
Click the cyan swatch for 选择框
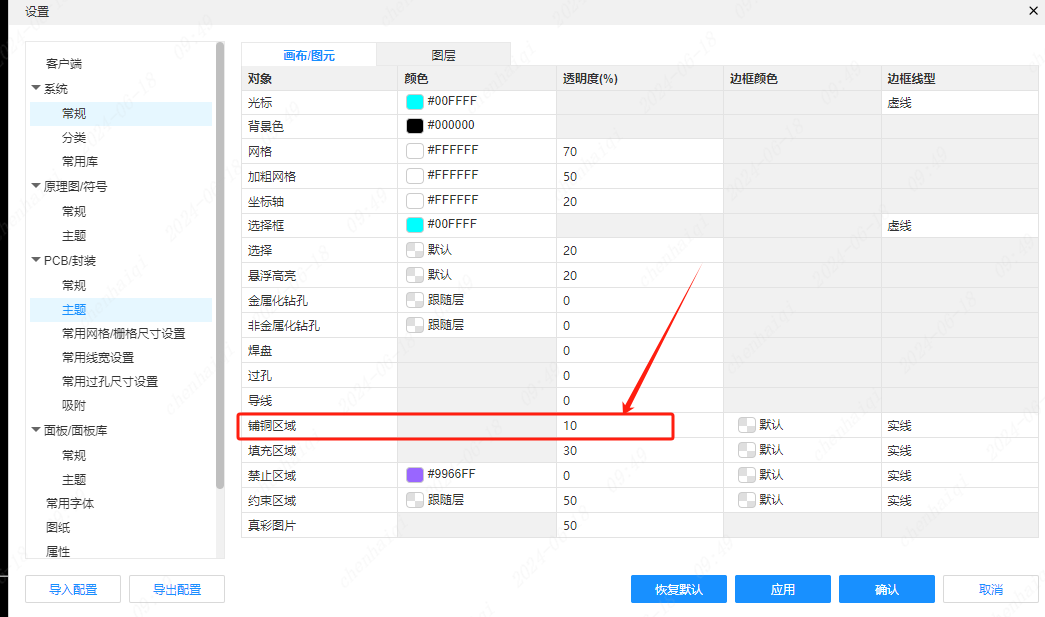point(414,225)
